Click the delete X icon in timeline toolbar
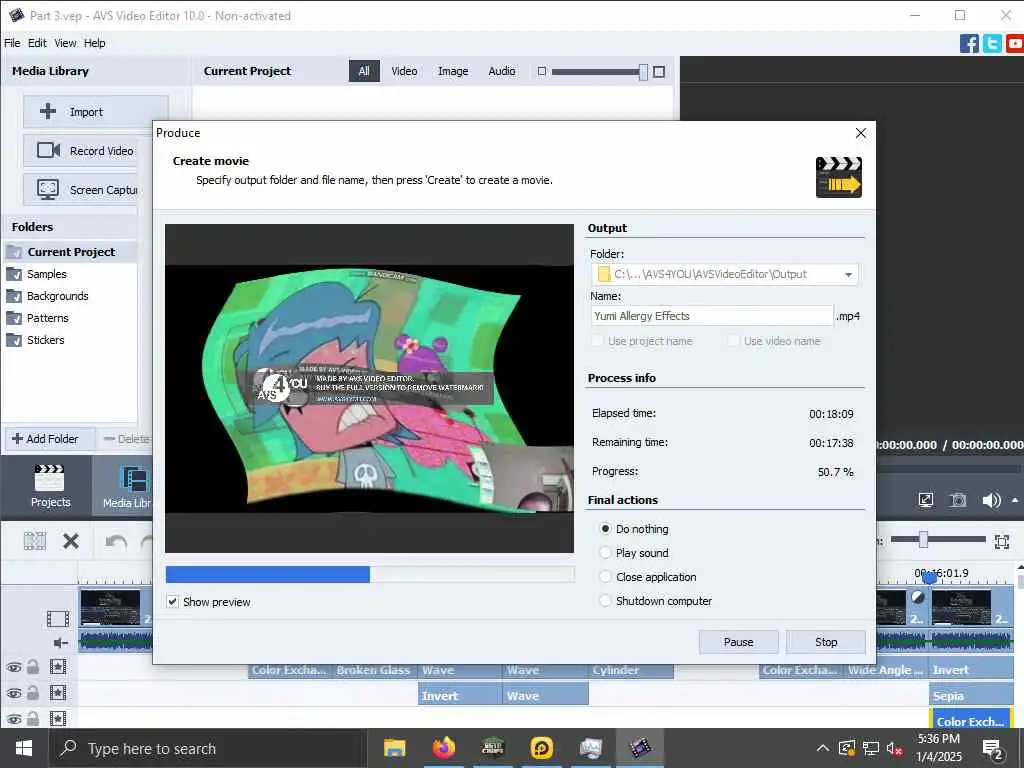 coord(71,541)
